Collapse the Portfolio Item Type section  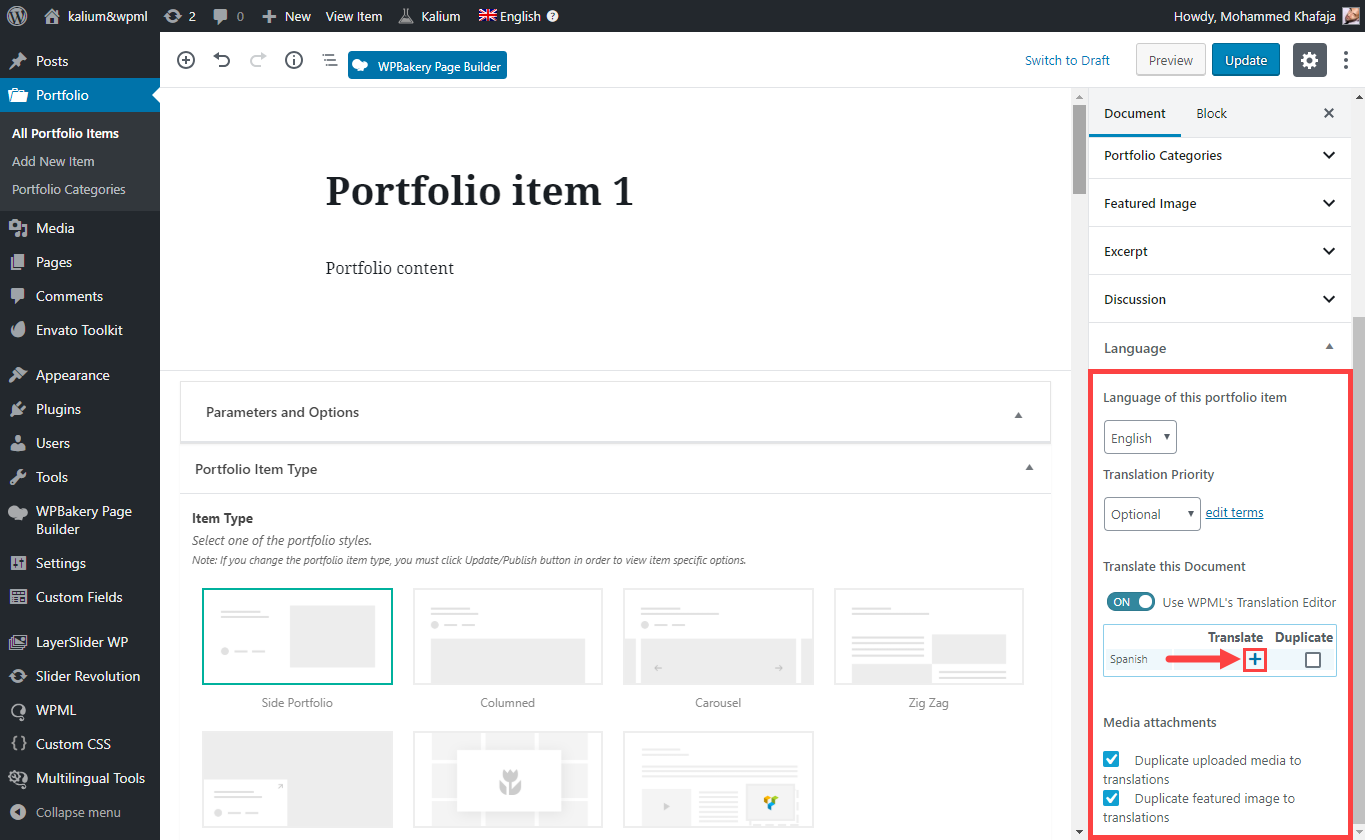tap(1029, 468)
